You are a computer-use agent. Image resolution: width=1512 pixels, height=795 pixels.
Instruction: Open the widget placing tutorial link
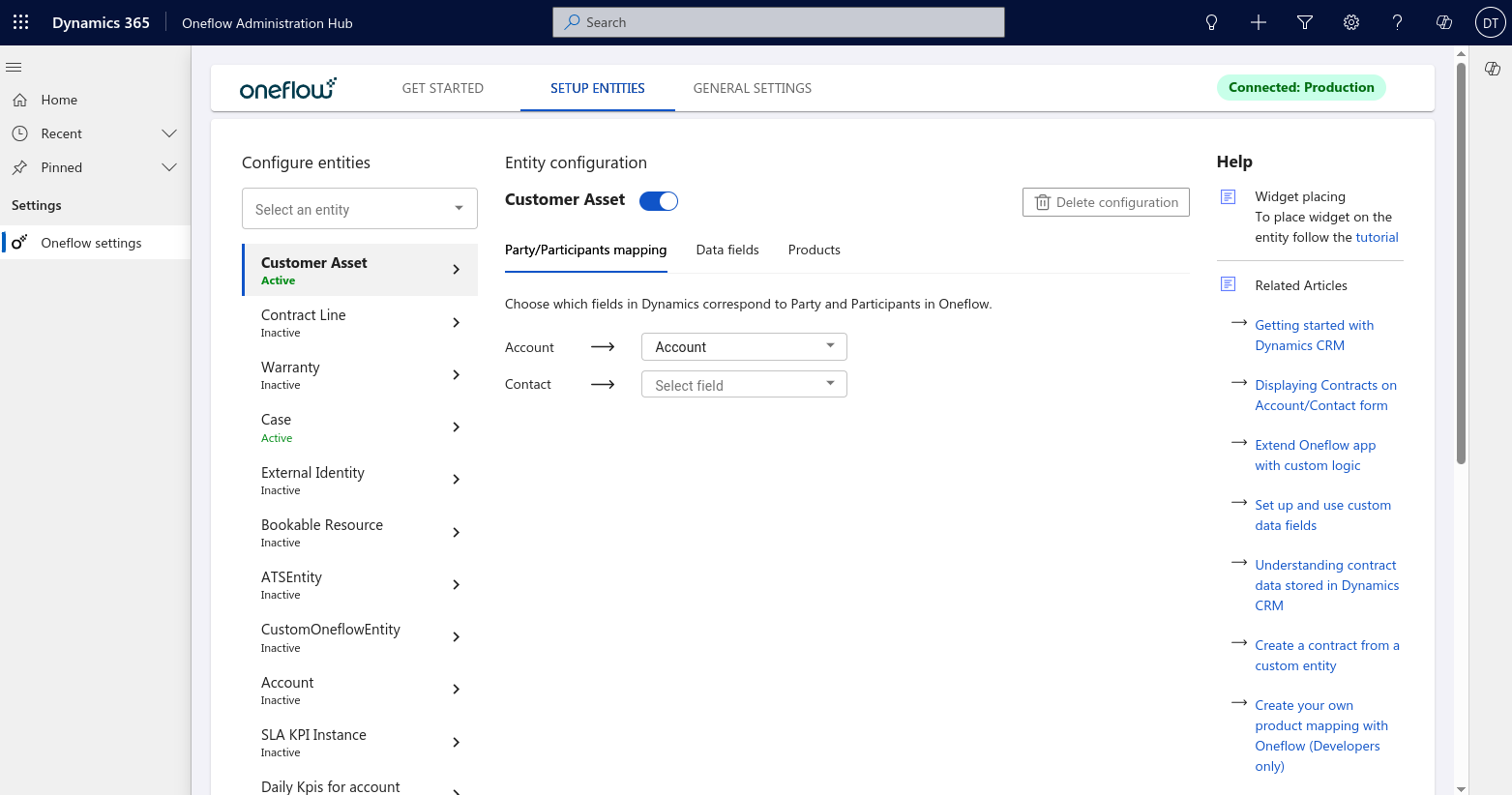point(1377,237)
